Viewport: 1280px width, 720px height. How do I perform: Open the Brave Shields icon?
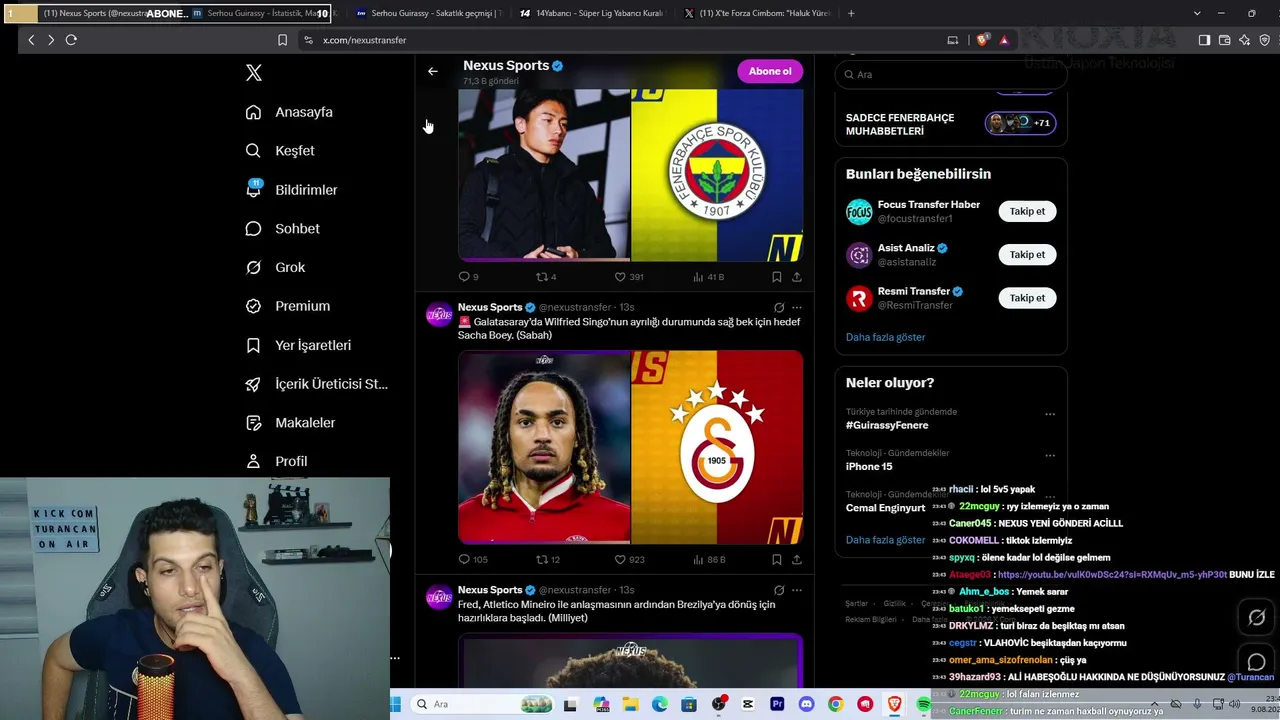[x=983, y=40]
